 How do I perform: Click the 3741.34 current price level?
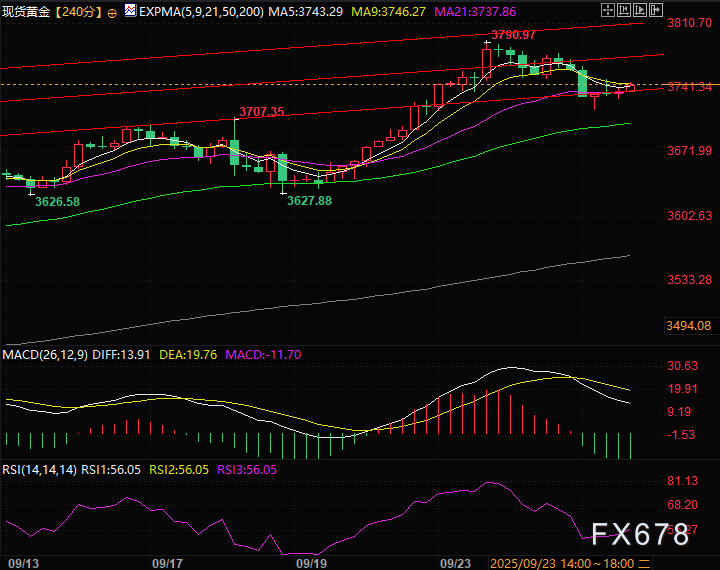click(690, 86)
